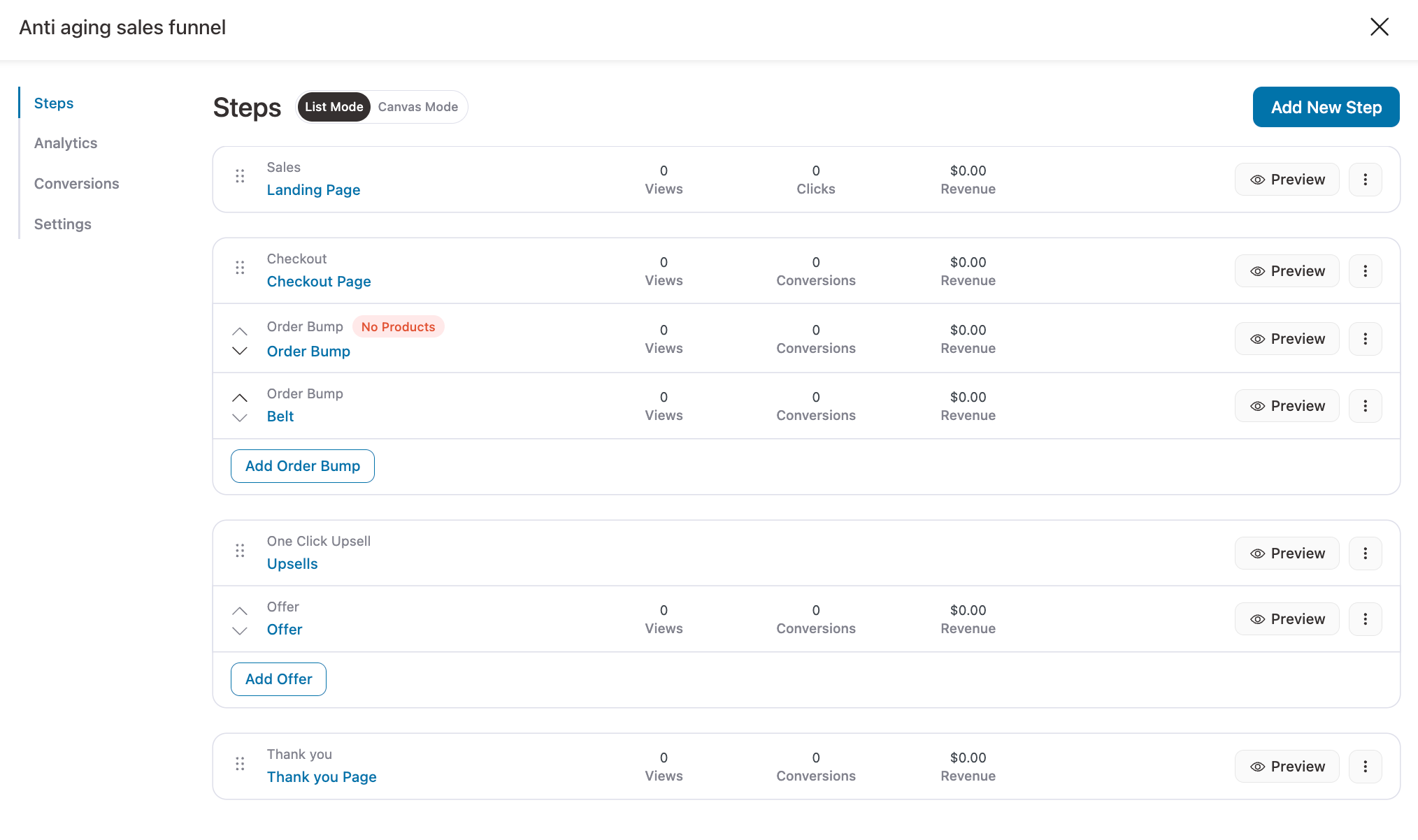Open the Steps sidebar tab

pos(54,103)
